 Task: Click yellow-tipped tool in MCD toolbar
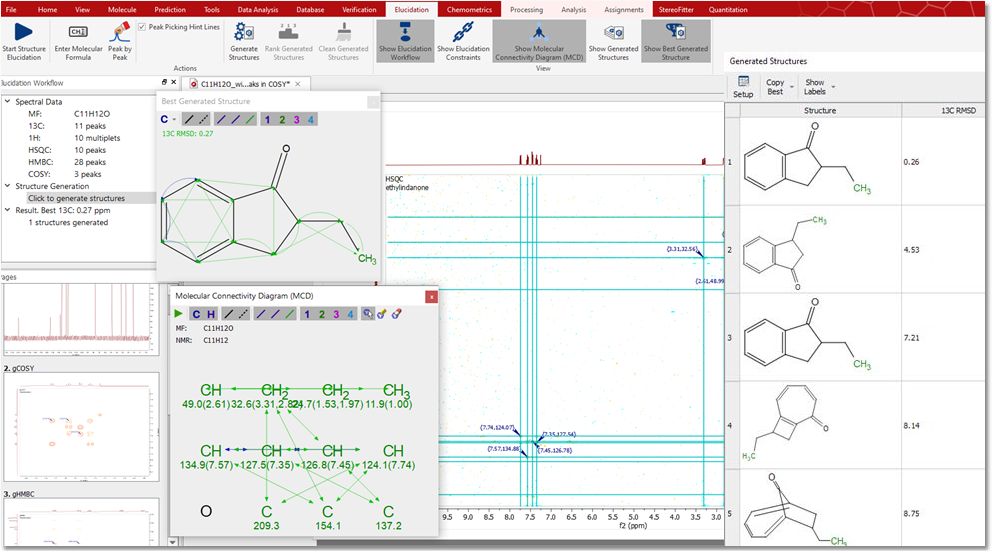click(382, 314)
